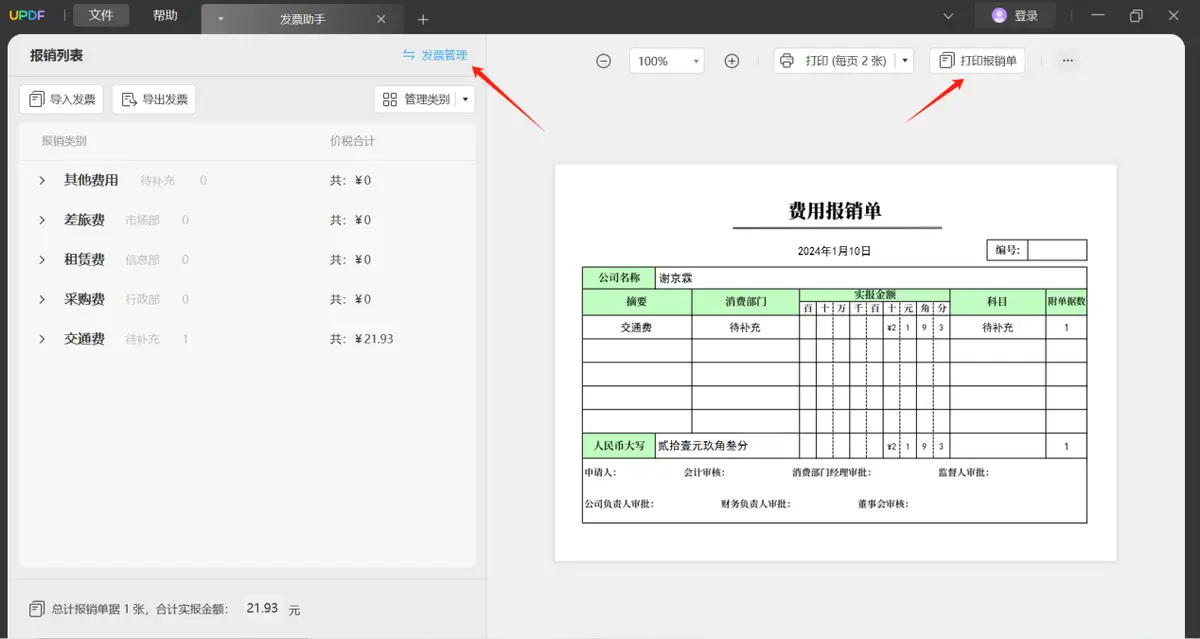1200x639 pixels.
Task: Open the 文件 menu
Action: (100, 15)
